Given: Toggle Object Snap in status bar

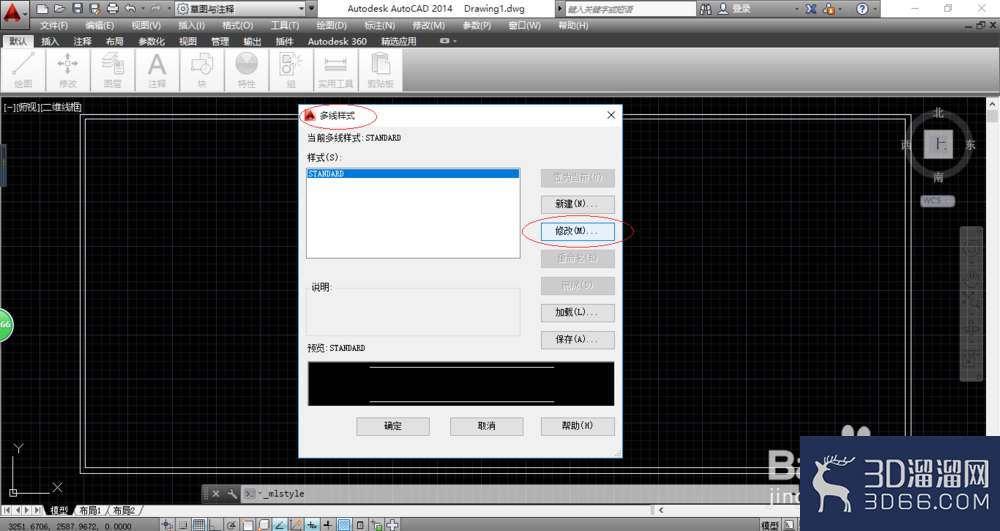Looking at the screenshot, I should (x=247, y=525).
